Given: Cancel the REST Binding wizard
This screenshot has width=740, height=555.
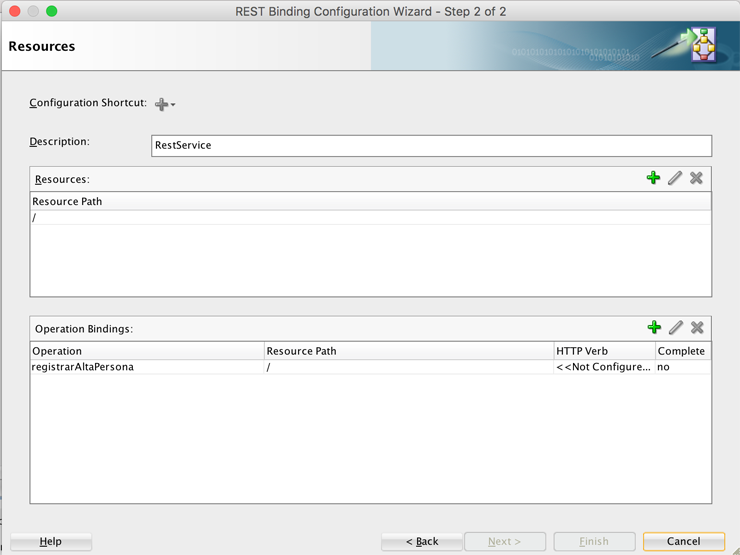Looking at the screenshot, I should coord(684,541).
